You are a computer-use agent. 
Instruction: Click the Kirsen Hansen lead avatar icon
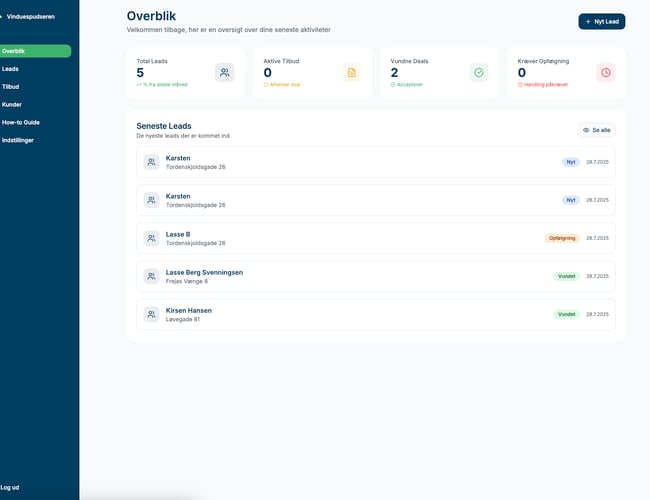pos(151,314)
